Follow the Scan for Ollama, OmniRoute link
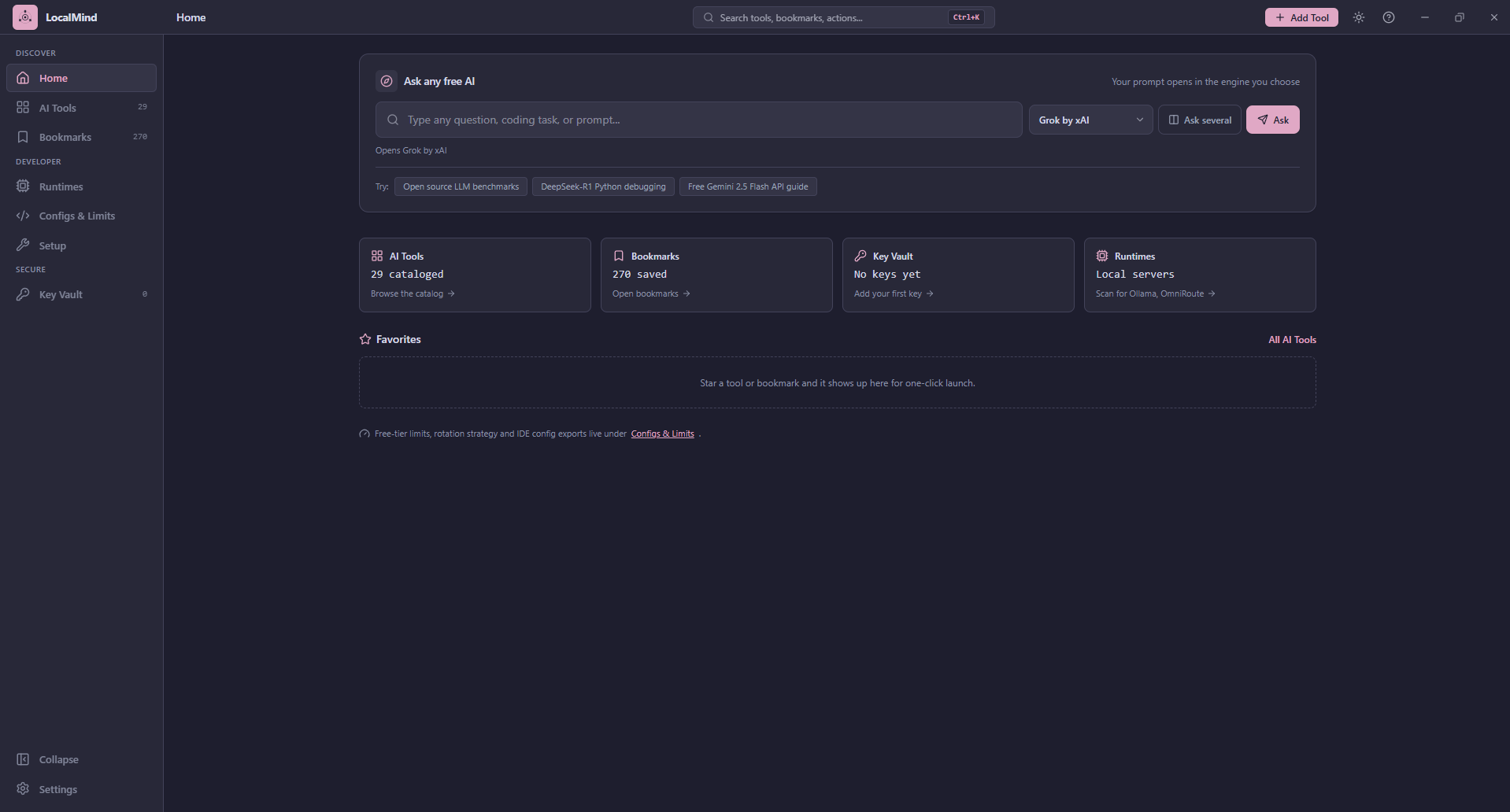This screenshot has height=812, width=1510. point(1155,293)
